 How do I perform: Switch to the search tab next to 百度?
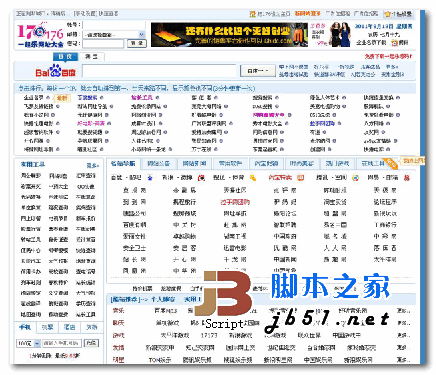point(91,57)
